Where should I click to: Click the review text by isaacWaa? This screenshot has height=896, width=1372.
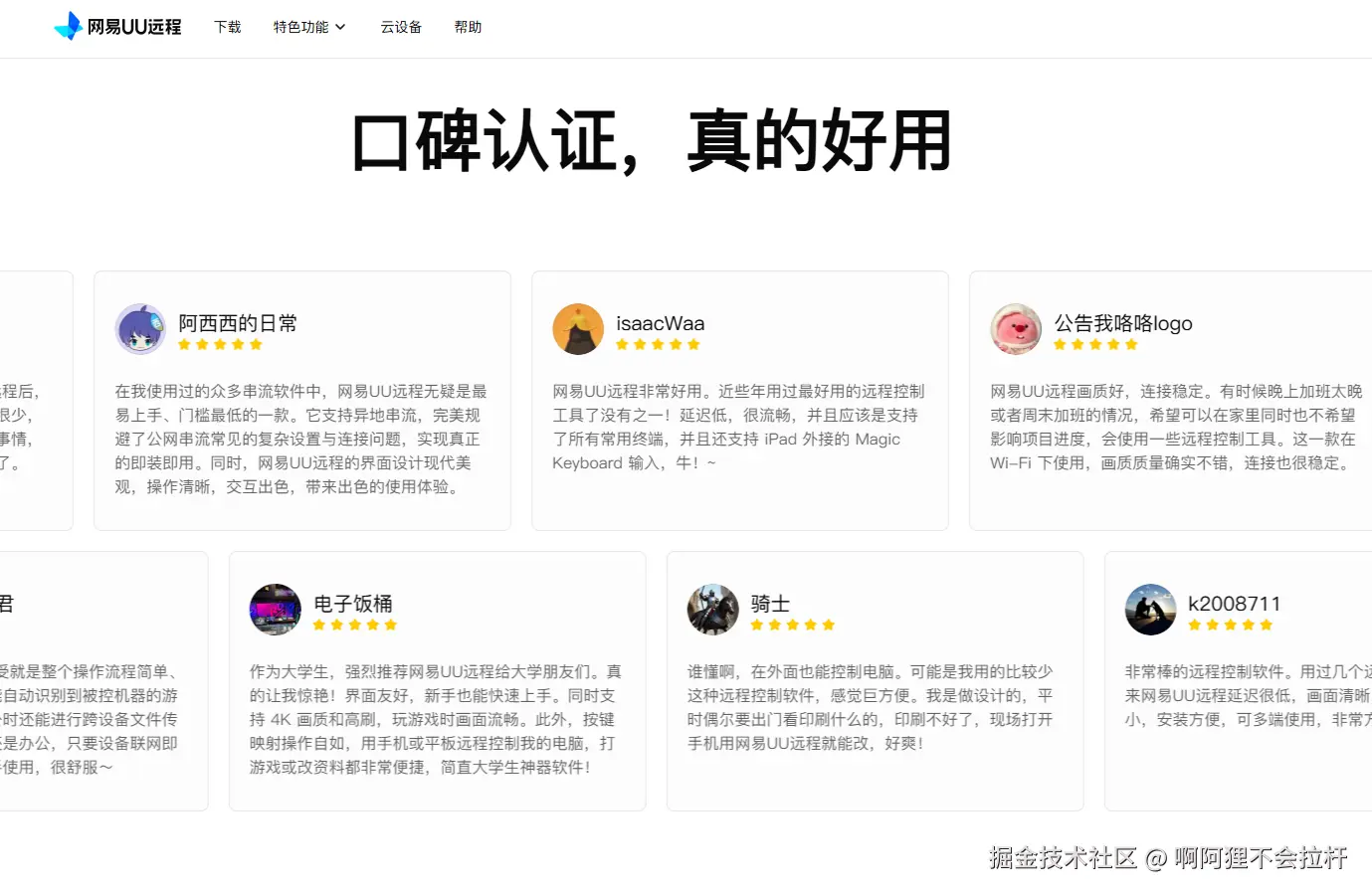[739, 427]
